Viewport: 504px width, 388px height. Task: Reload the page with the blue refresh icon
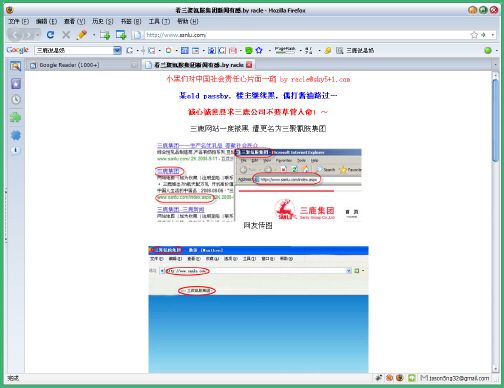[x=50, y=35]
